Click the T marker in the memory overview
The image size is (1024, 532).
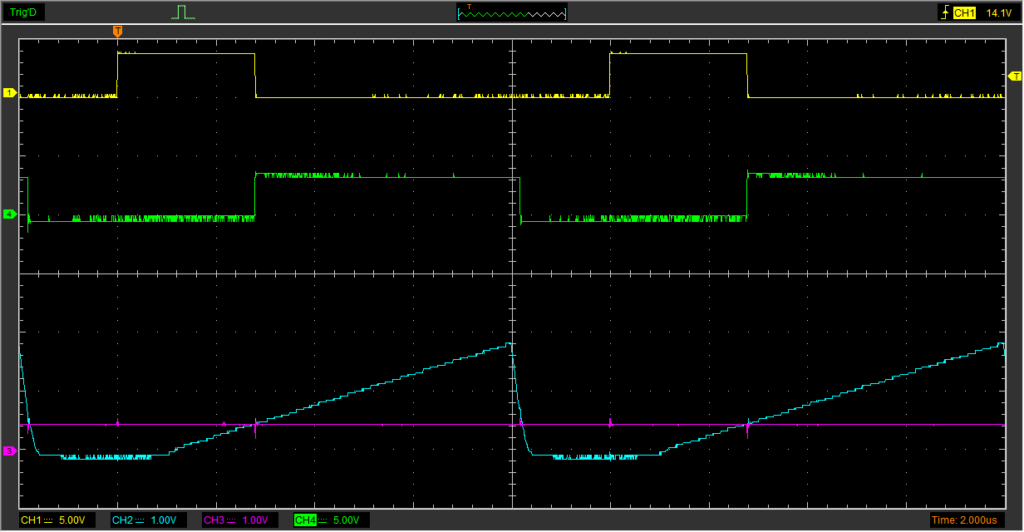(x=469, y=7)
